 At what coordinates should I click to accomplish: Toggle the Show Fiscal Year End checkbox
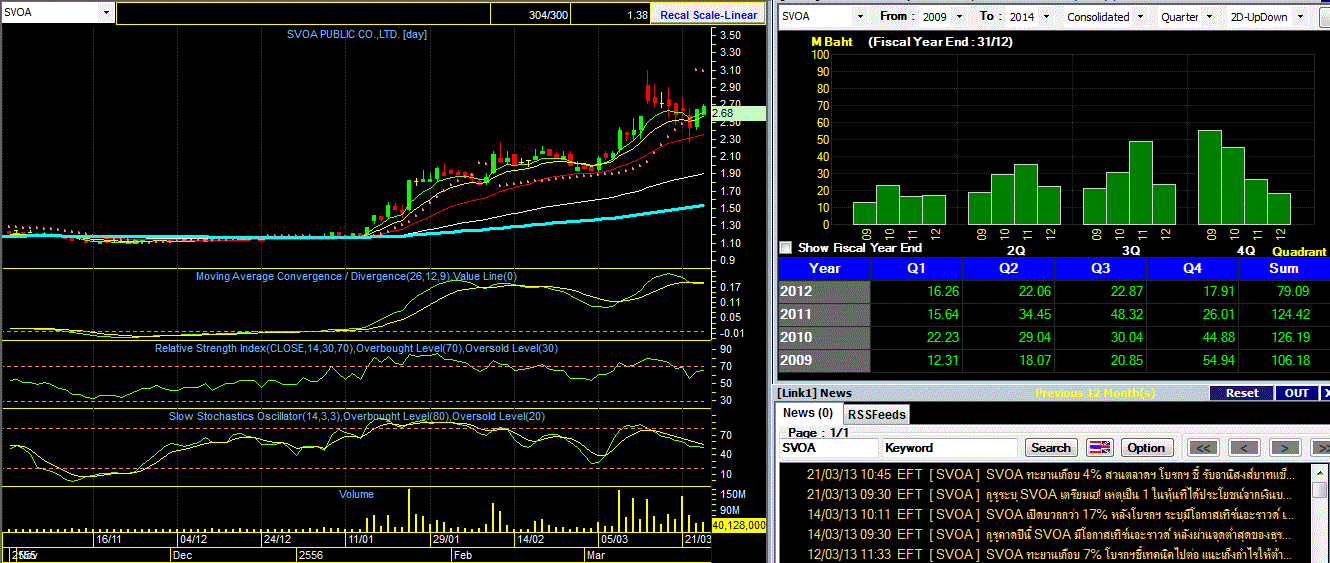tap(786, 247)
